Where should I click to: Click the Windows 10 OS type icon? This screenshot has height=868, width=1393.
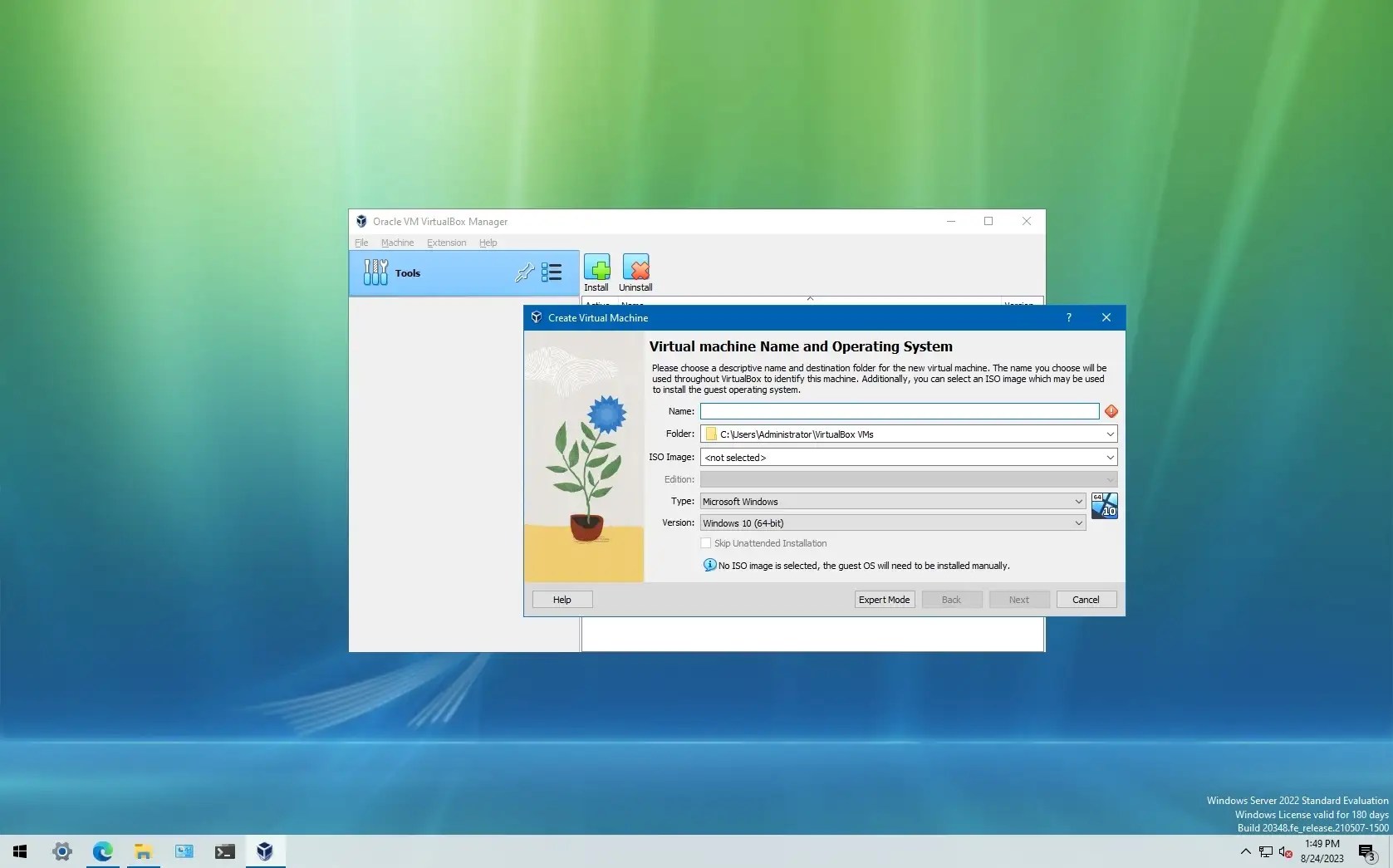coord(1104,505)
